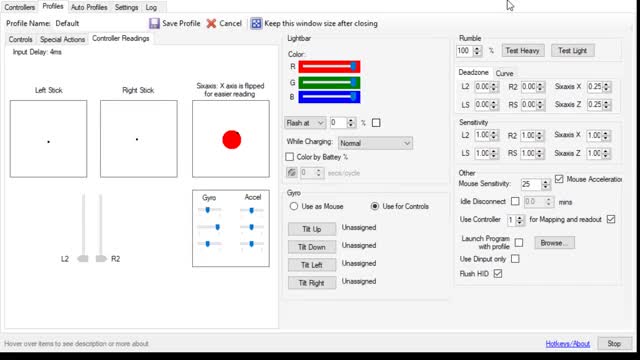Screen dimensions: 640x360
Task: Click the Browse... button
Action: pyautogui.click(x=554, y=243)
